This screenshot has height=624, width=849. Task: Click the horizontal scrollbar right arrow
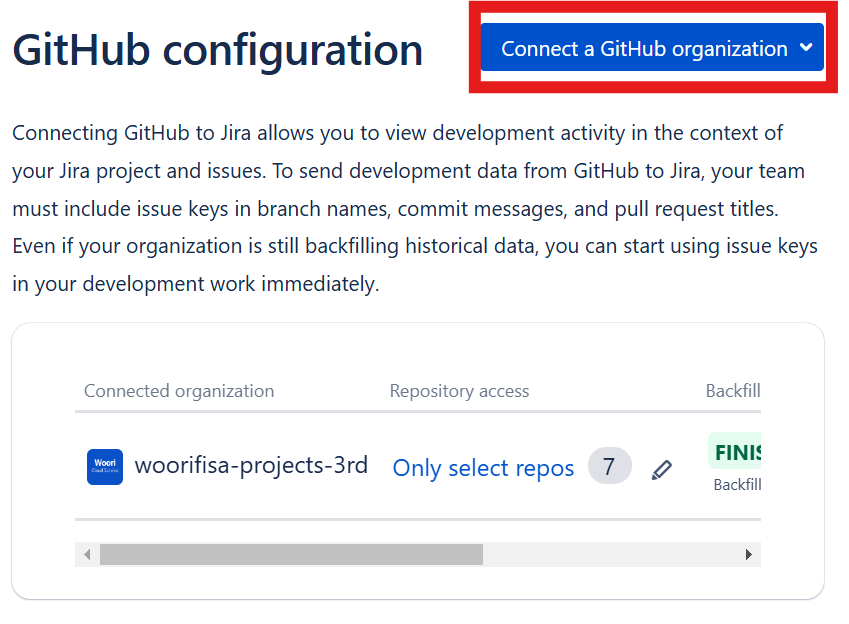point(748,554)
